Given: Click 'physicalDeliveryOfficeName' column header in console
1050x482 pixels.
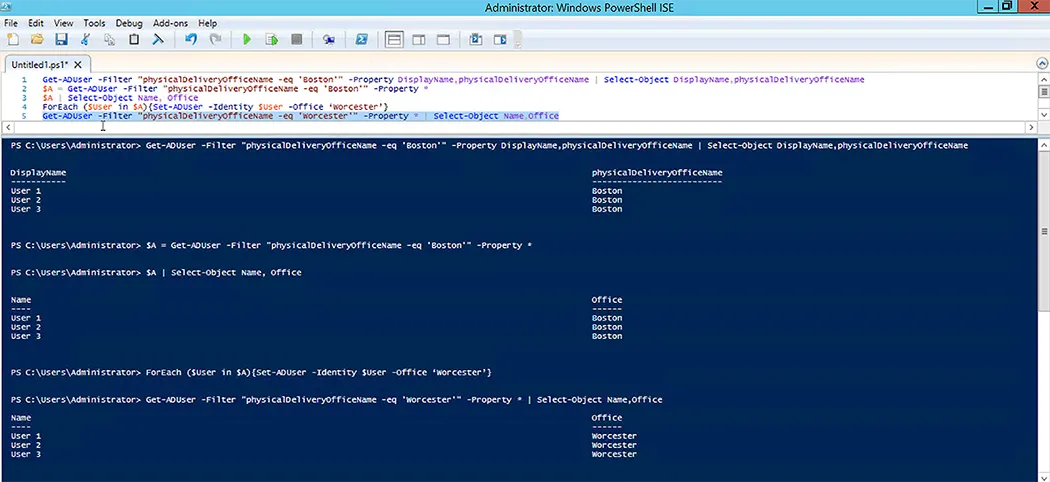Looking at the screenshot, I should 657,173.
